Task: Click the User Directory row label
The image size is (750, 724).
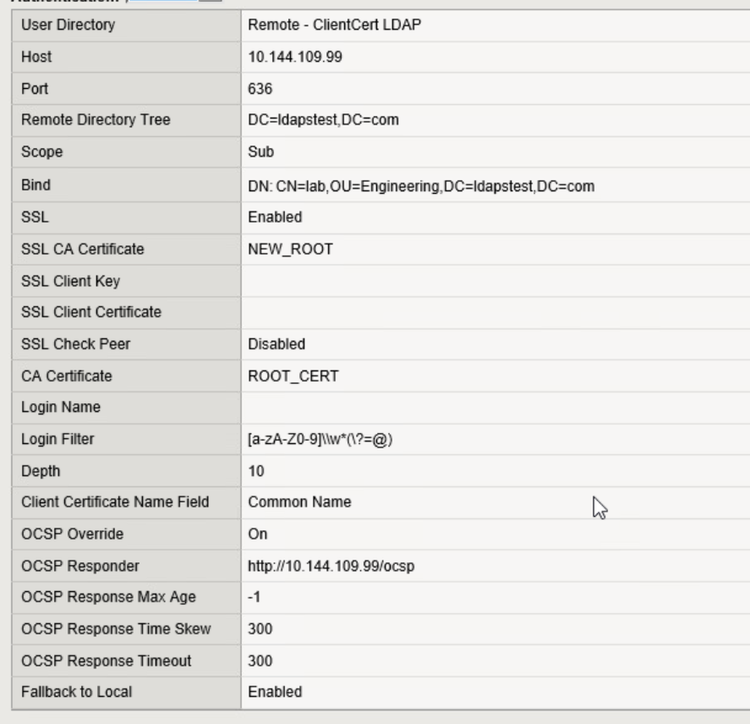Action: click(x=68, y=25)
